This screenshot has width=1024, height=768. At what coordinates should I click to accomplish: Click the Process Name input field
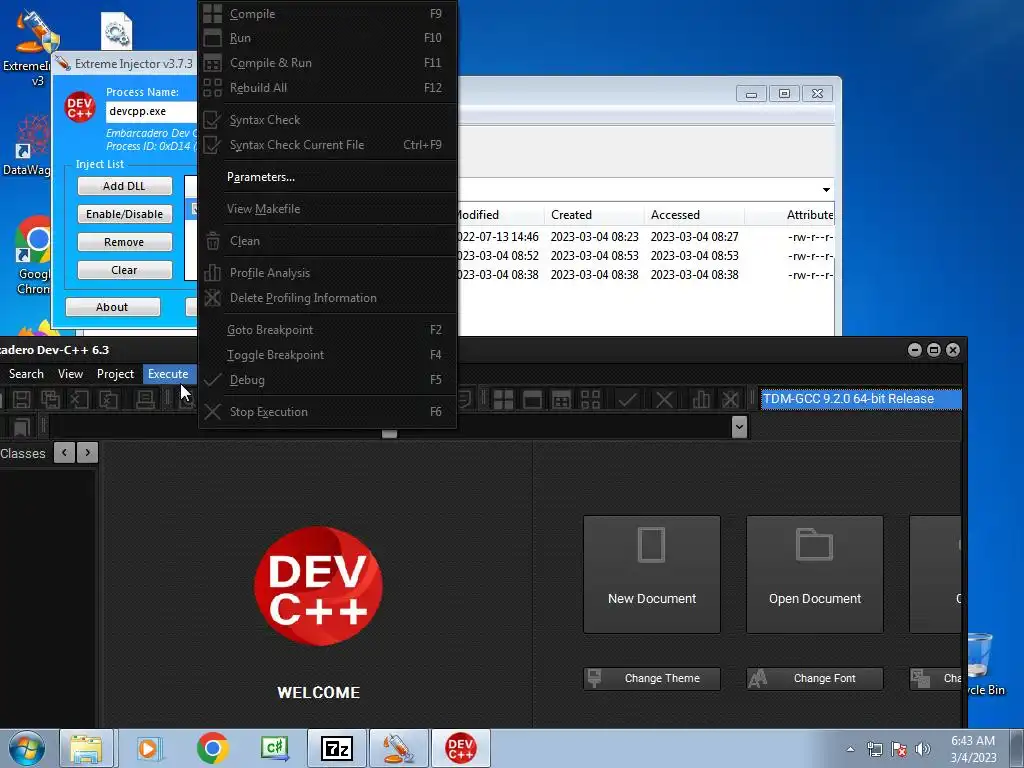click(x=152, y=111)
